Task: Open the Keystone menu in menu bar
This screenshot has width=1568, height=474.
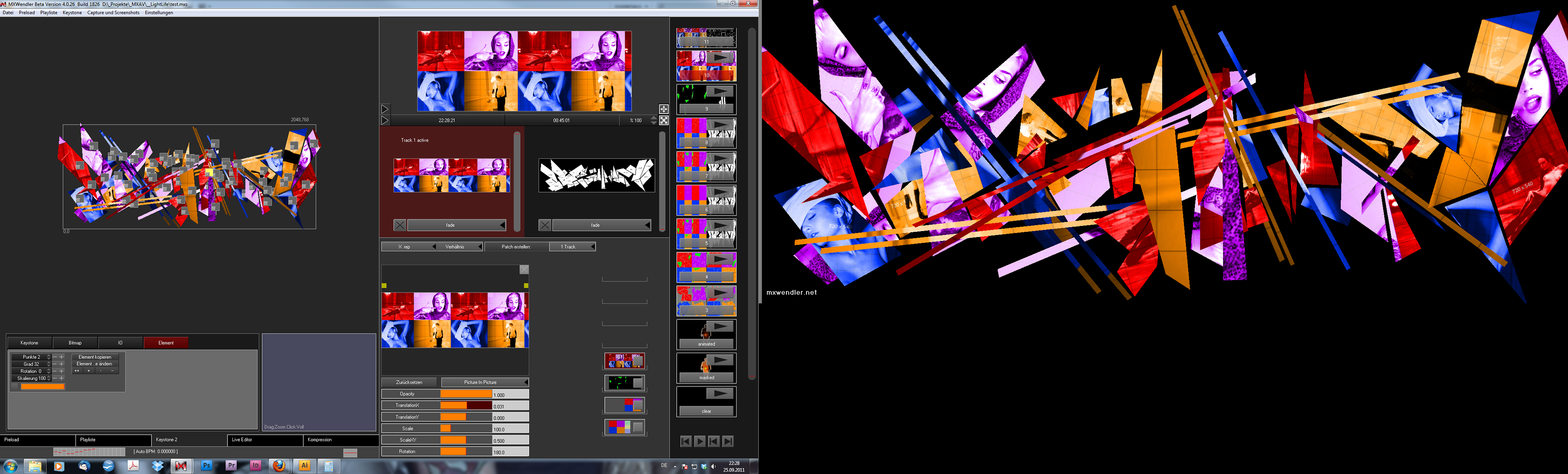Action: pos(72,13)
